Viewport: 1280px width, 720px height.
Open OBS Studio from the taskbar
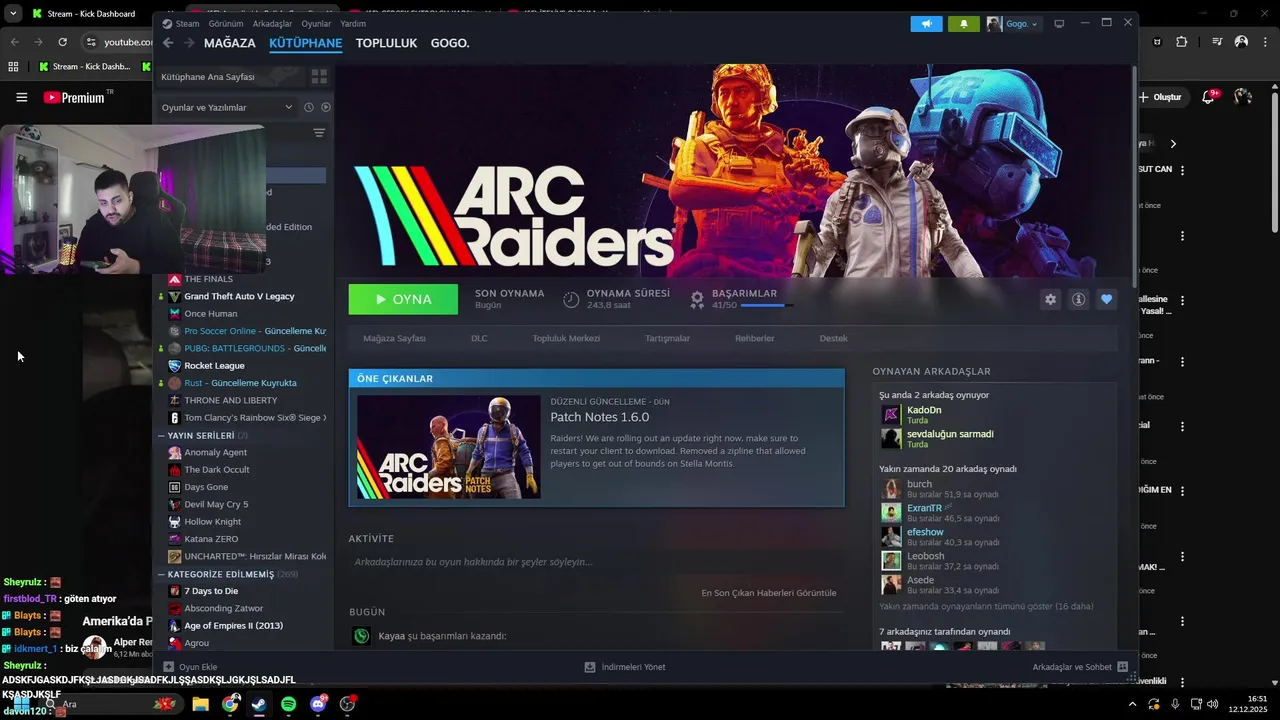click(x=347, y=704)
